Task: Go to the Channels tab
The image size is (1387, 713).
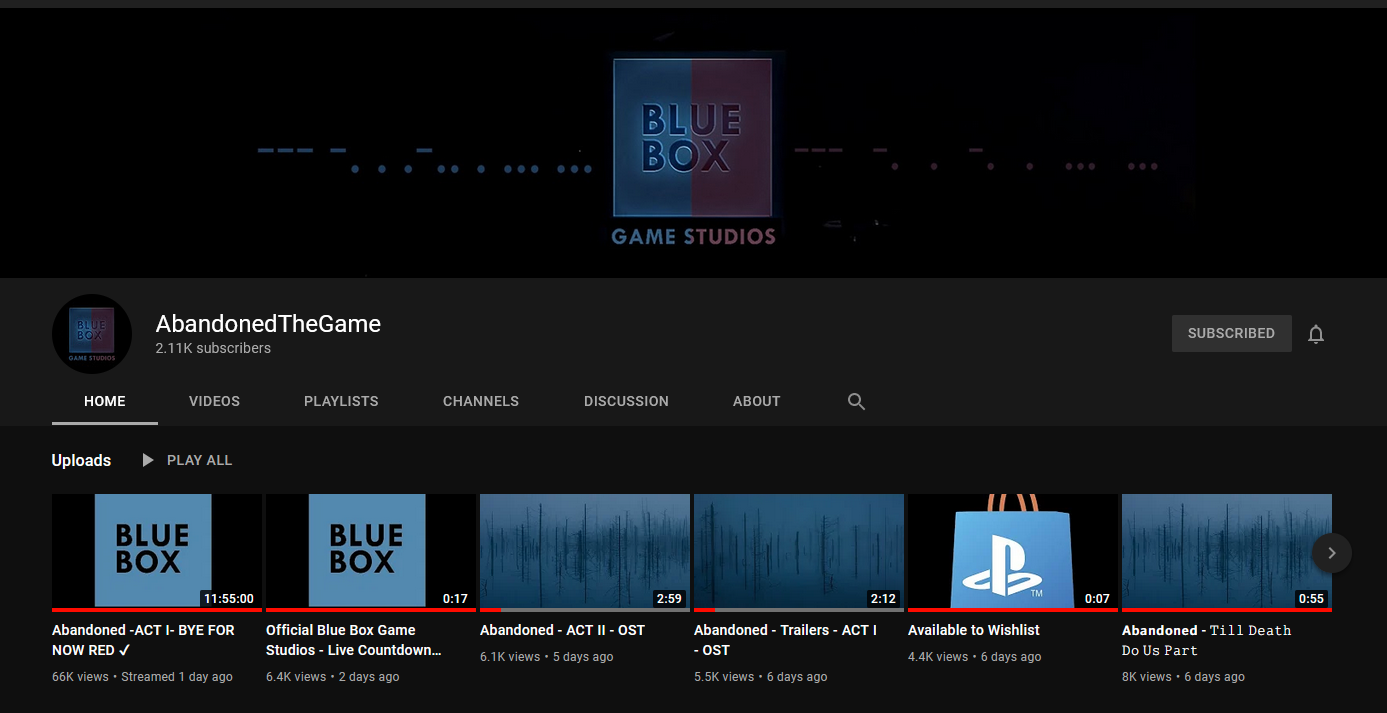Action: pyautogui.click(x=481, y=401)
